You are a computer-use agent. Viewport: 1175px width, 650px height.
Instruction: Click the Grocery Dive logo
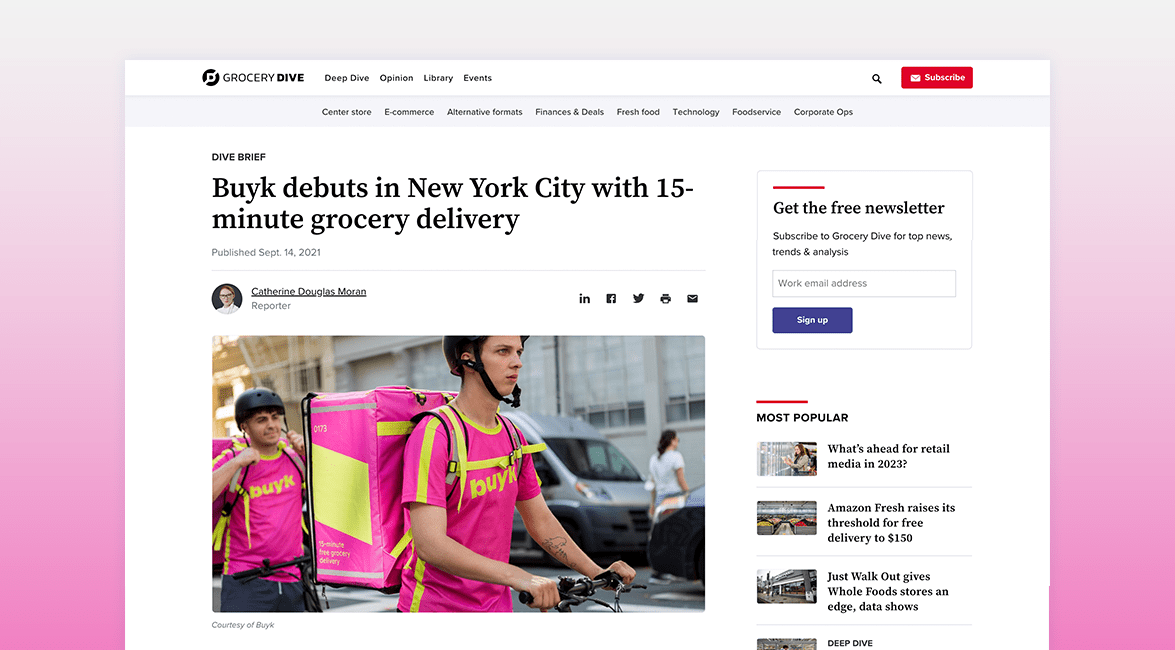[253, 77]
